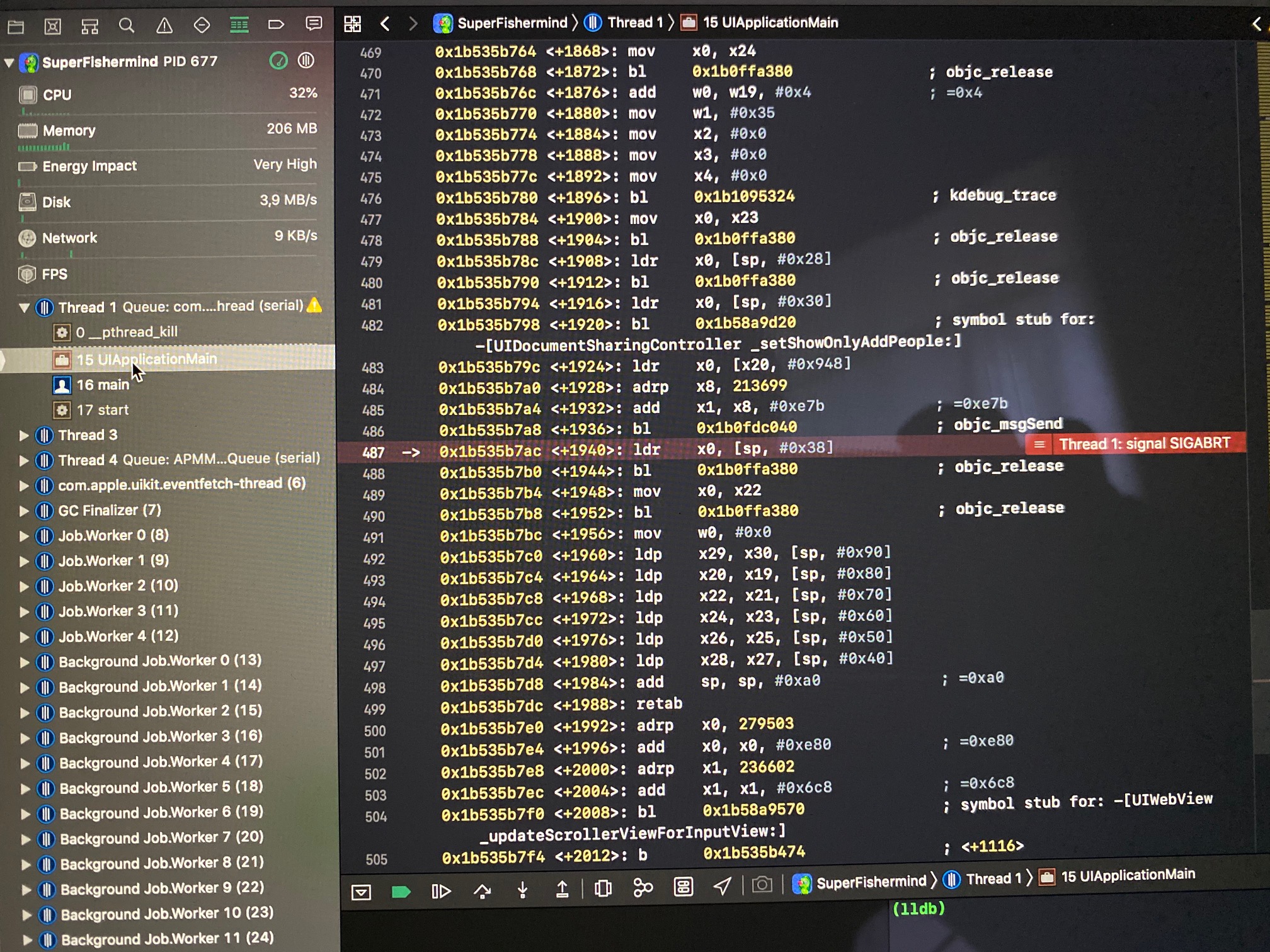Expand Background Job.Worker 0 (13)
This screenshot has height=952, width=1270.
coord(25,662)
